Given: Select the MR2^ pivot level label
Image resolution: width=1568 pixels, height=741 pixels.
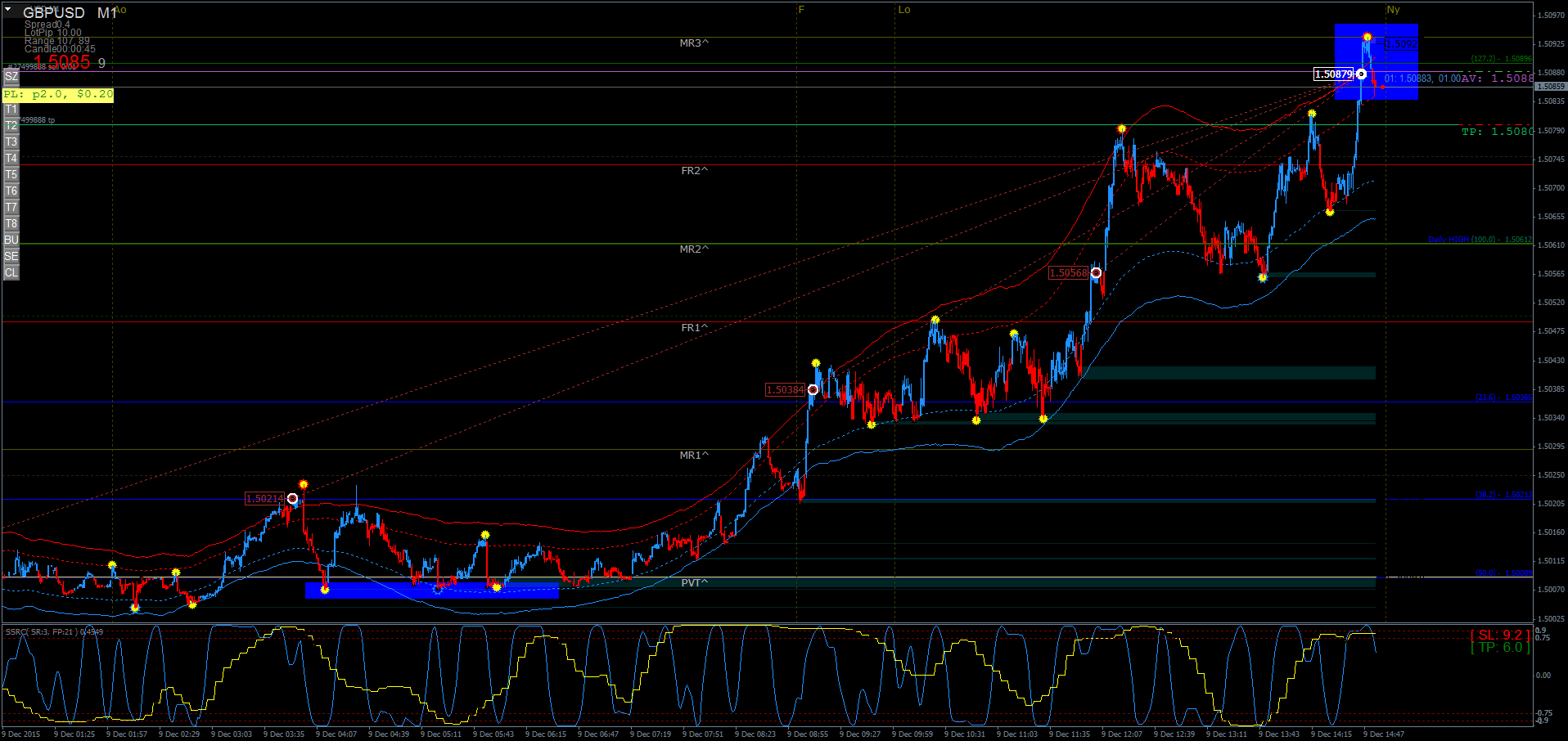Looking at the screenshot, I should pos(694,249).
